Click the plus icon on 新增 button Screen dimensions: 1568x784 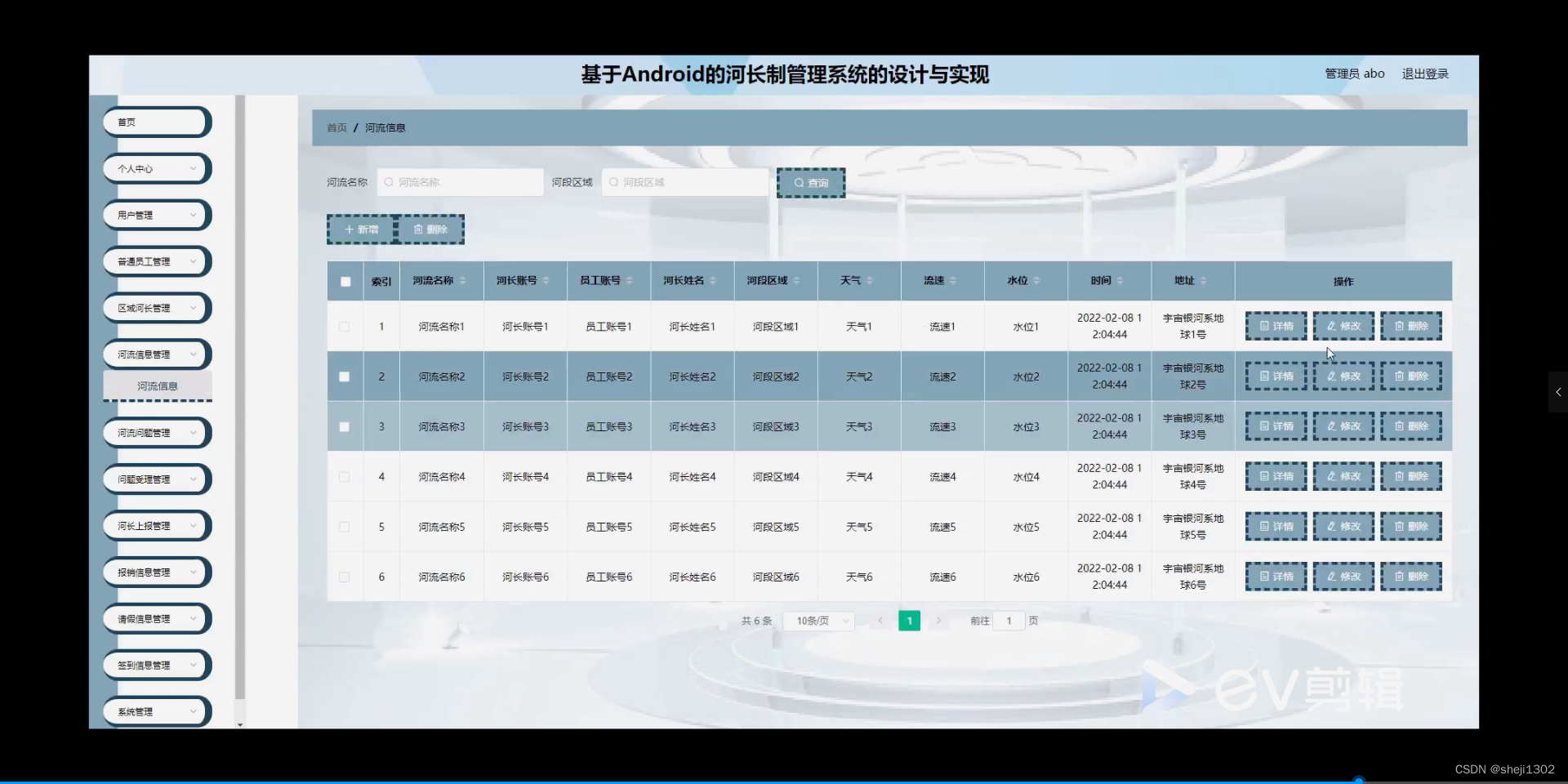(349, 229)
